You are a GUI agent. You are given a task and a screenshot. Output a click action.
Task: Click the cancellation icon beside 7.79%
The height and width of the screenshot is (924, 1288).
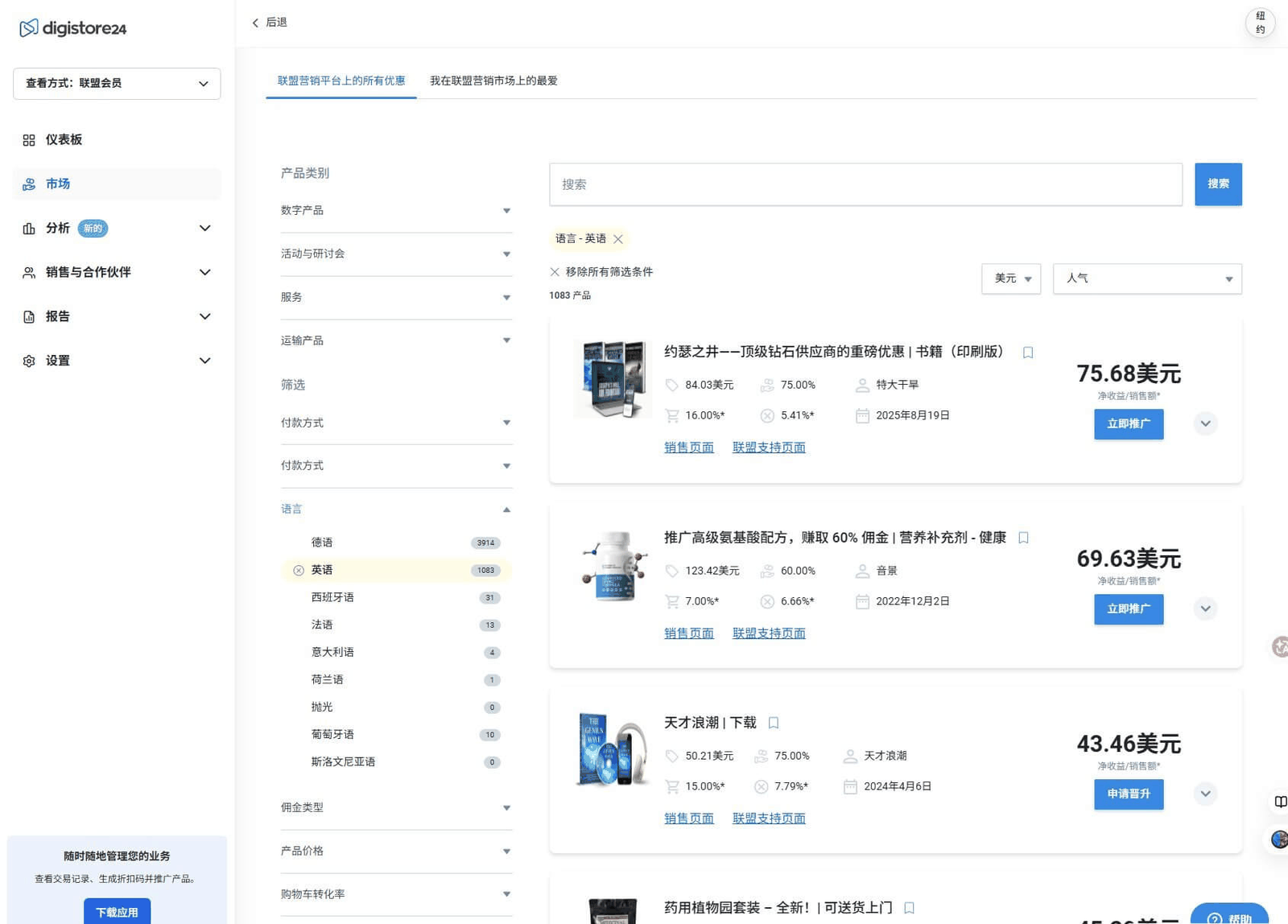(761, 787)
